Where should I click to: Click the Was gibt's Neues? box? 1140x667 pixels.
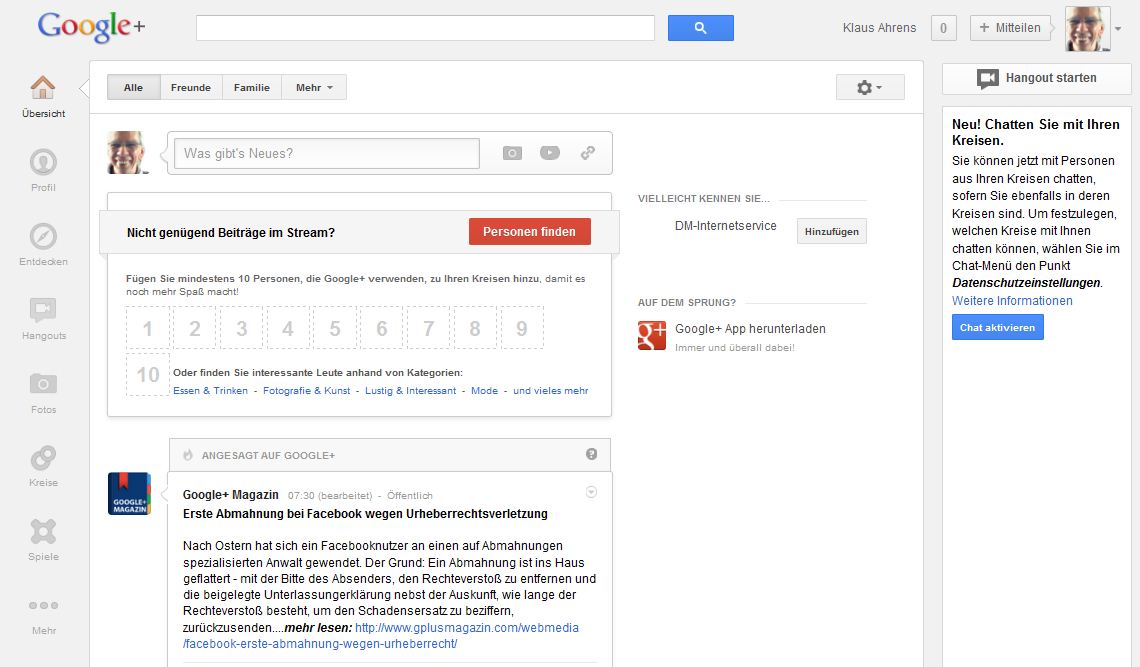[x=327, y=153]
